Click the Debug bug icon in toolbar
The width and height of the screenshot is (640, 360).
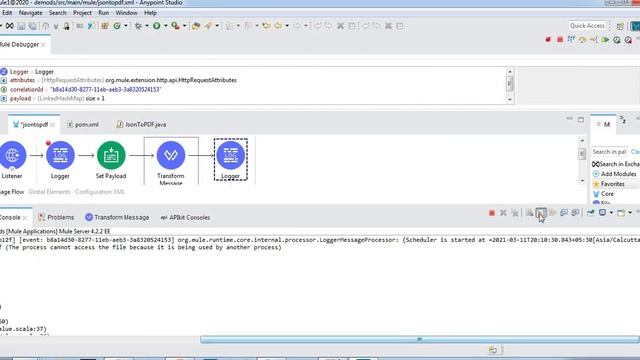point(138,26)
